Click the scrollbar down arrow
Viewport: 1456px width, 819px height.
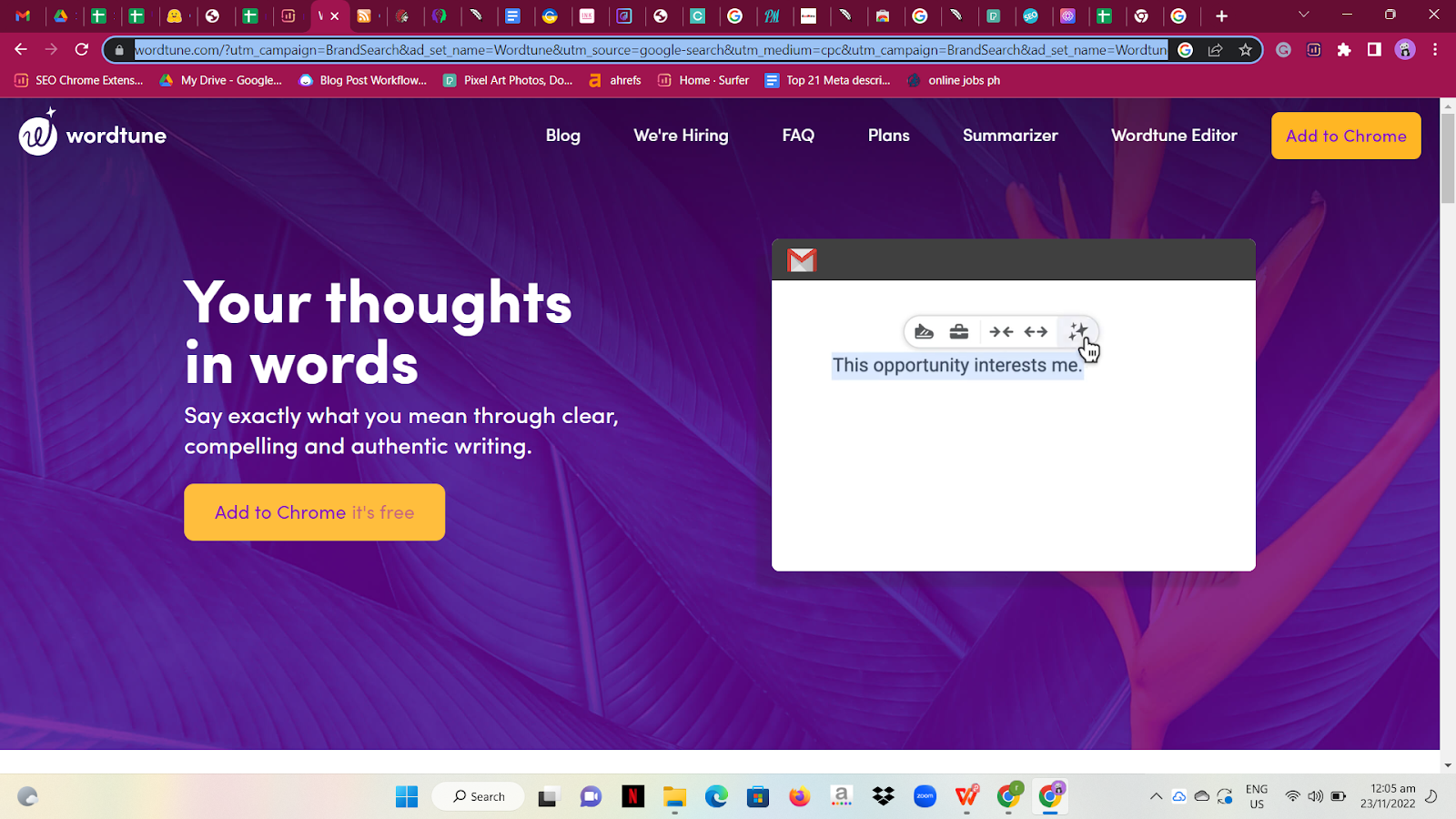click(1448, 766)
